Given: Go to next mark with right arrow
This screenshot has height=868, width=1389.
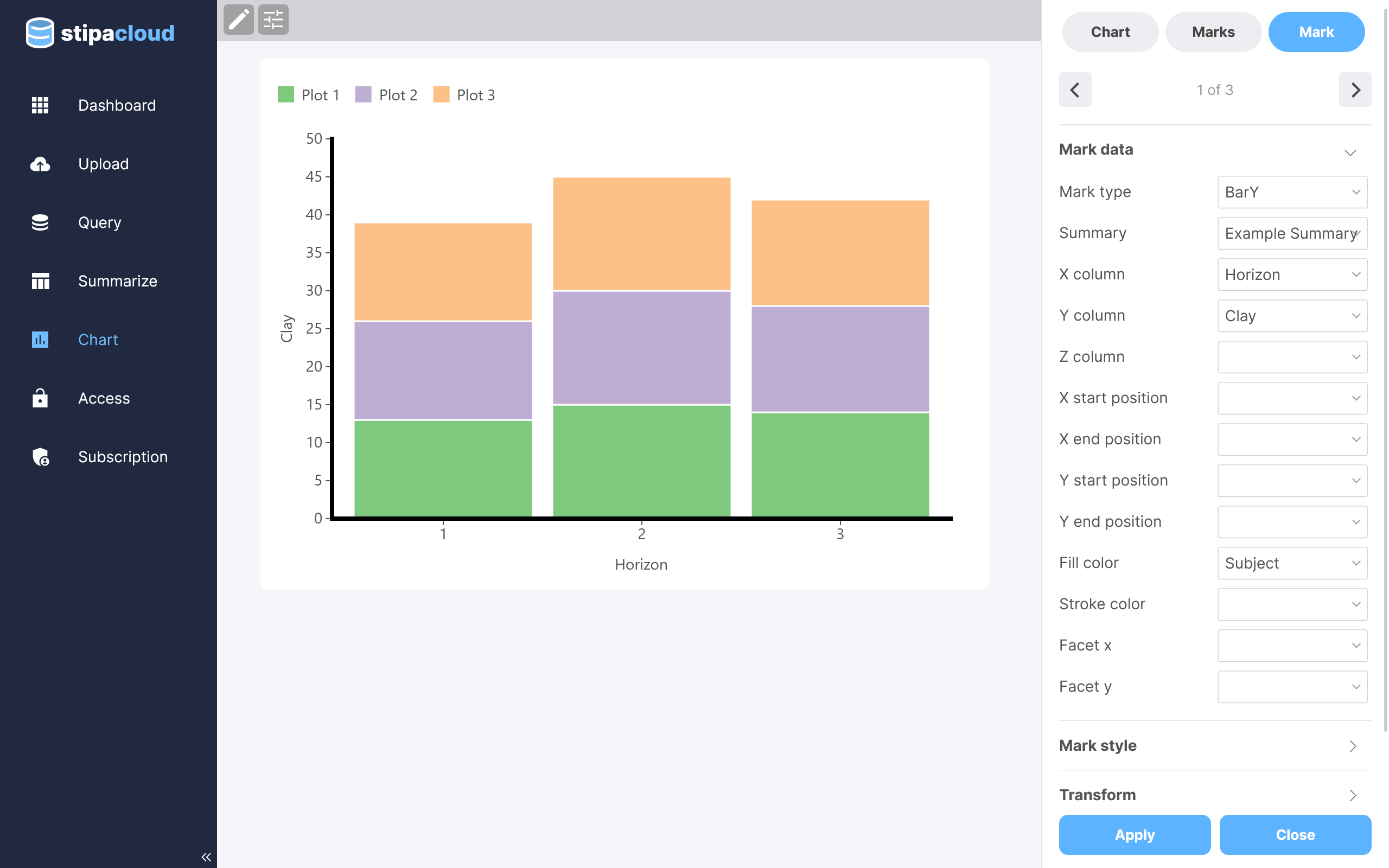Looking at the screenshot, I should pos(1355,90).
